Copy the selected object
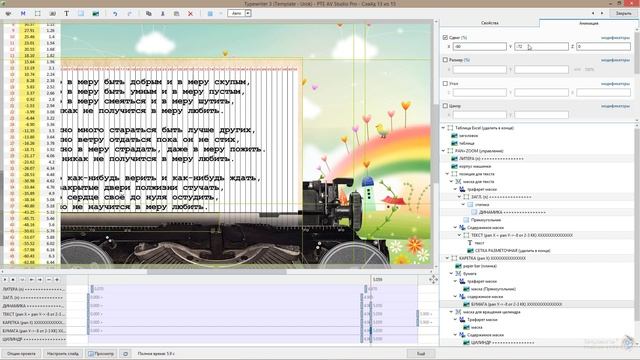Viewport: 640px width, 360px height. (149, 13)
